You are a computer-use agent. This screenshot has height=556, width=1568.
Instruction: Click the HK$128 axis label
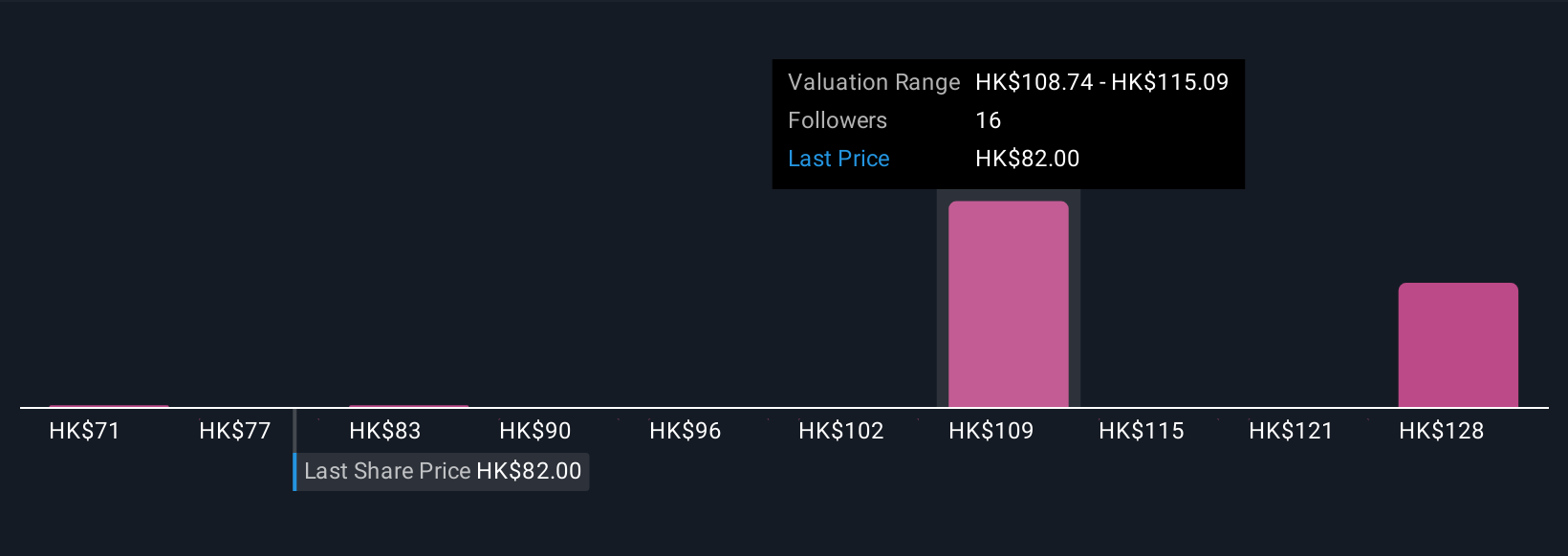tap(1442, 431)
